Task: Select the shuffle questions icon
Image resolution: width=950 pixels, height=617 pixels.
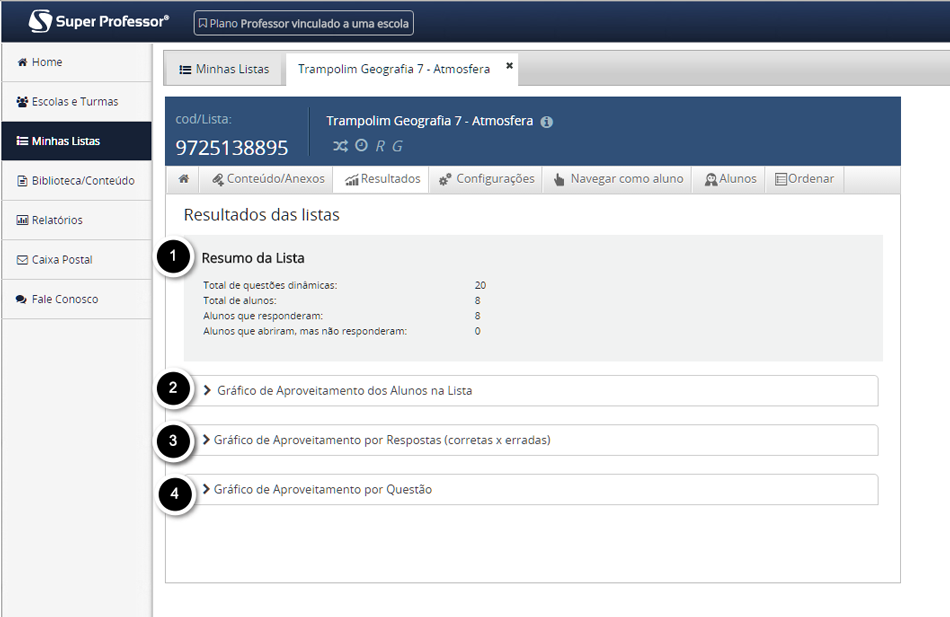Action: (x=341, y=145)
